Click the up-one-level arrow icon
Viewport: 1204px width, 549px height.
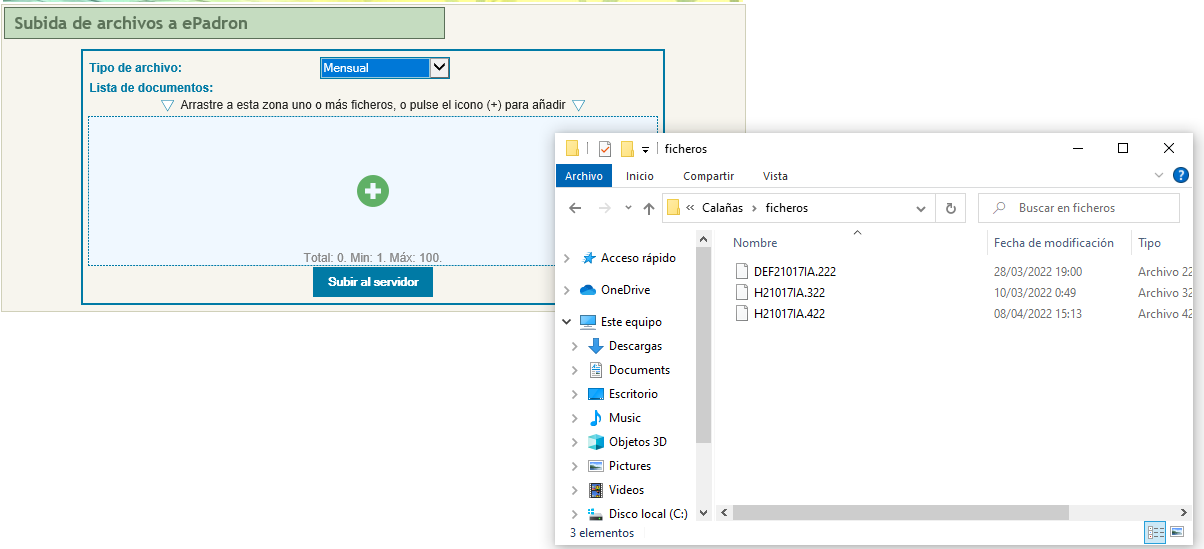click(649, 208)
